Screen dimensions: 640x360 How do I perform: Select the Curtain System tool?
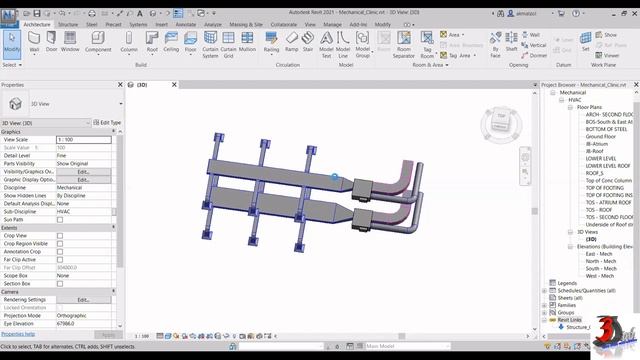210,45
